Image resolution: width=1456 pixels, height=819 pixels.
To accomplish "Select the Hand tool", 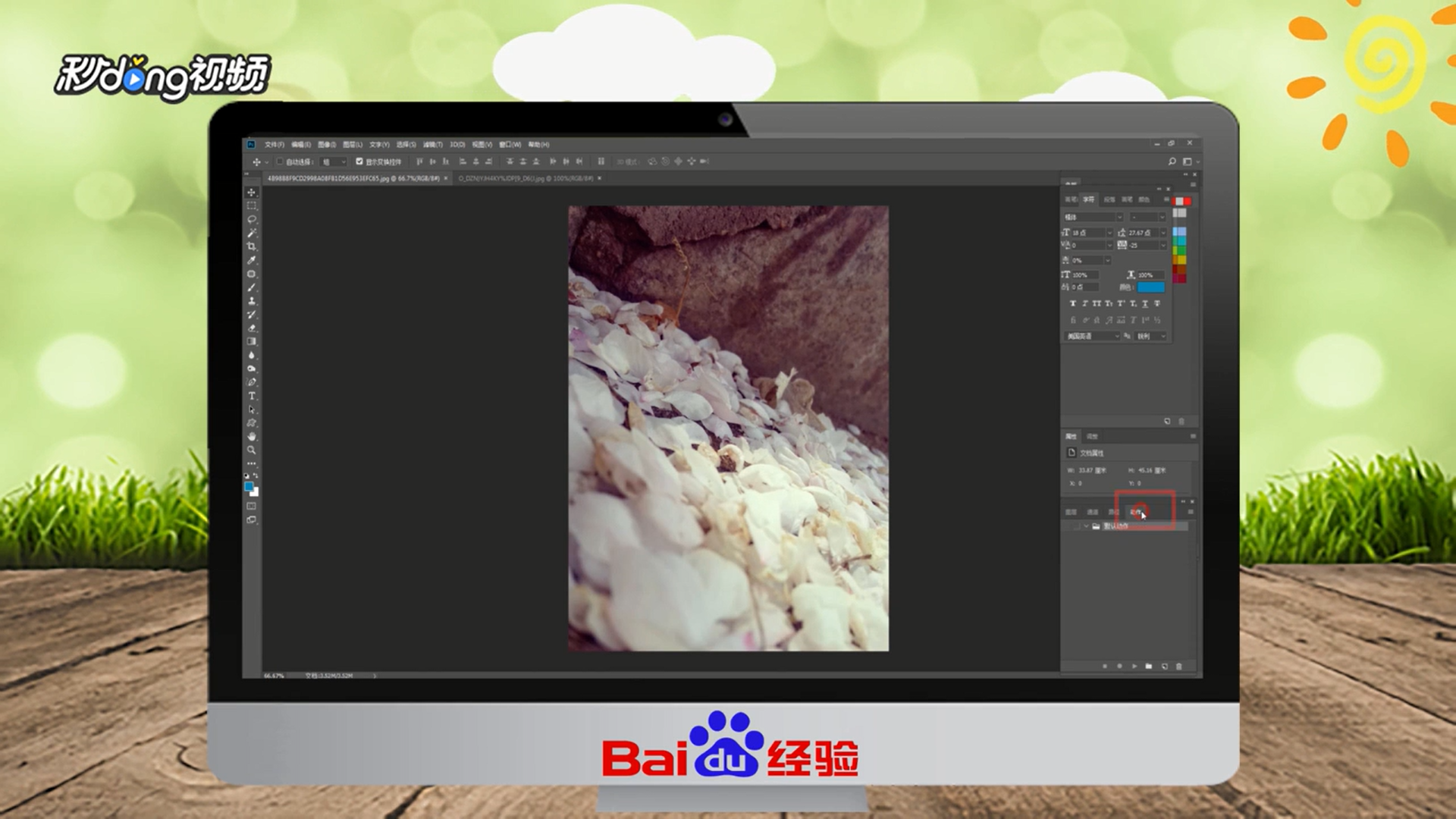I will 252,437.
